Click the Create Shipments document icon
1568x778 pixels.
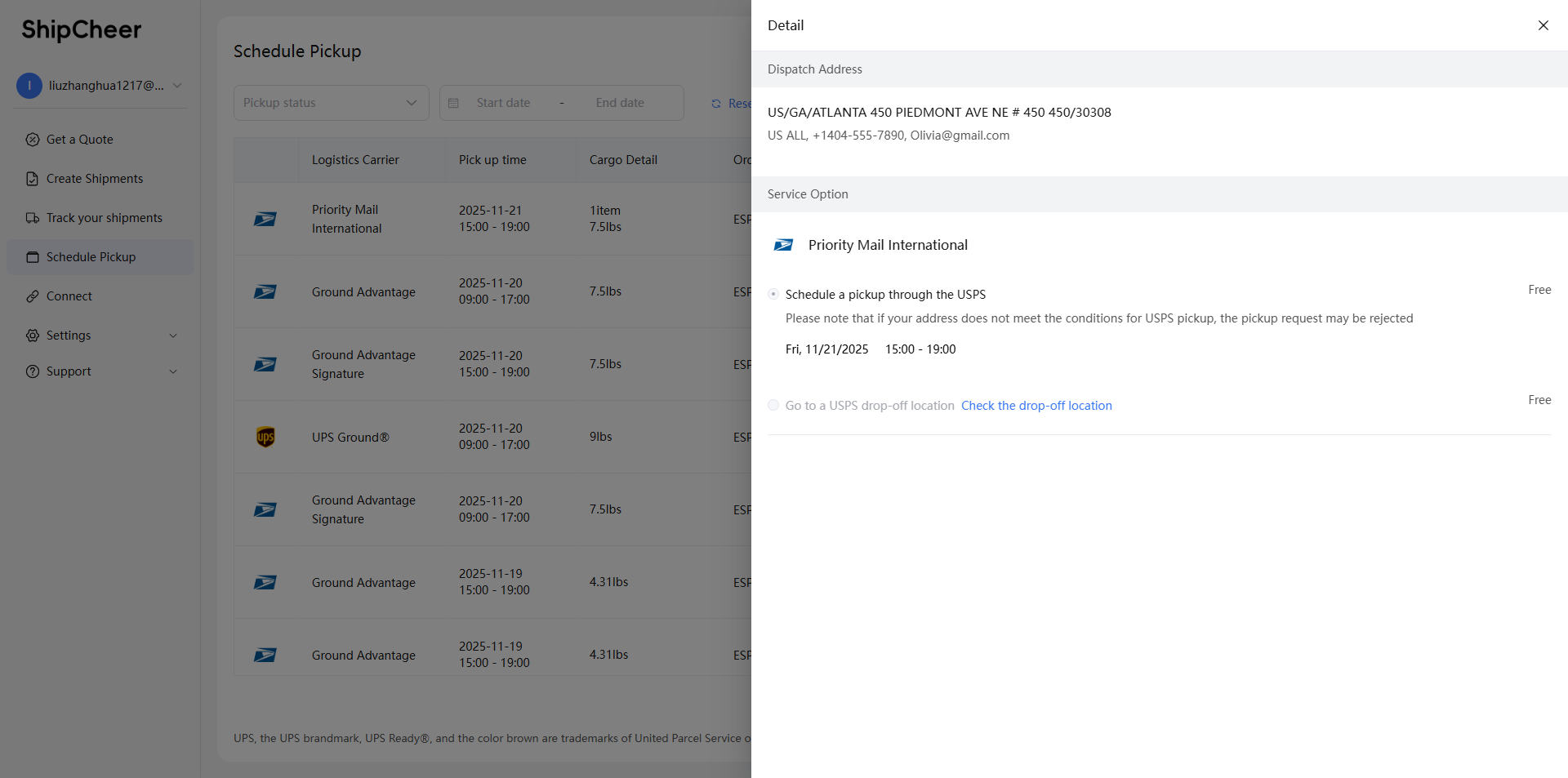(33, 179)
